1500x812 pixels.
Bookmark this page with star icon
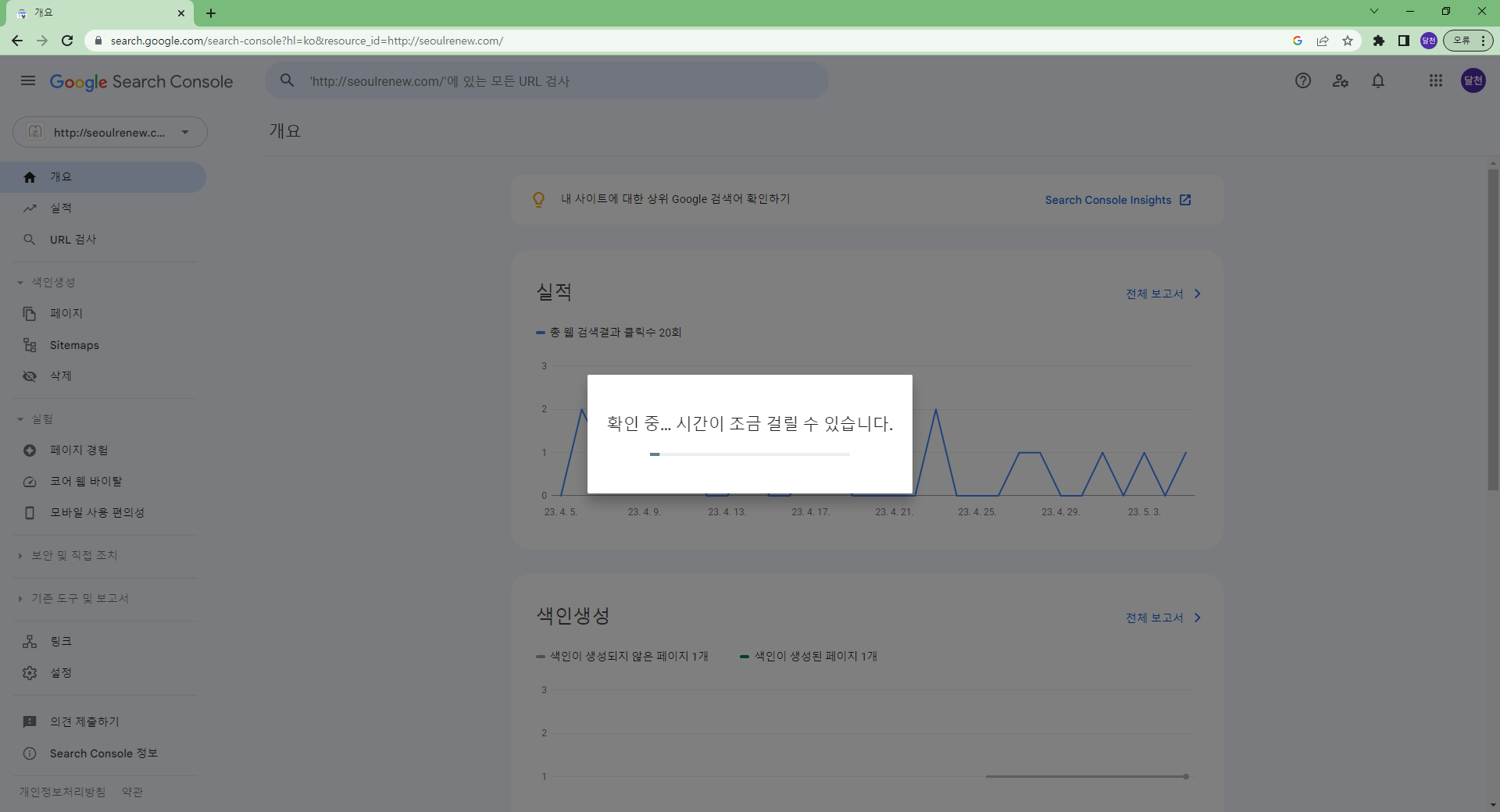(1348, 41)
